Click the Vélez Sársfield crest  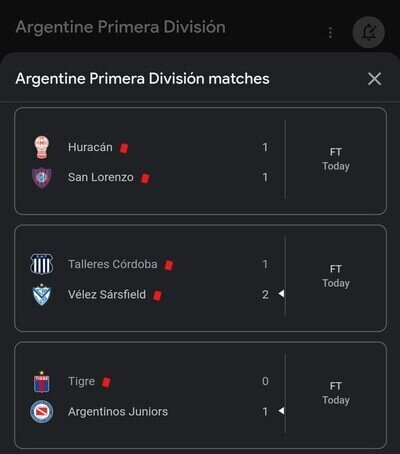[x=42, y=295]
